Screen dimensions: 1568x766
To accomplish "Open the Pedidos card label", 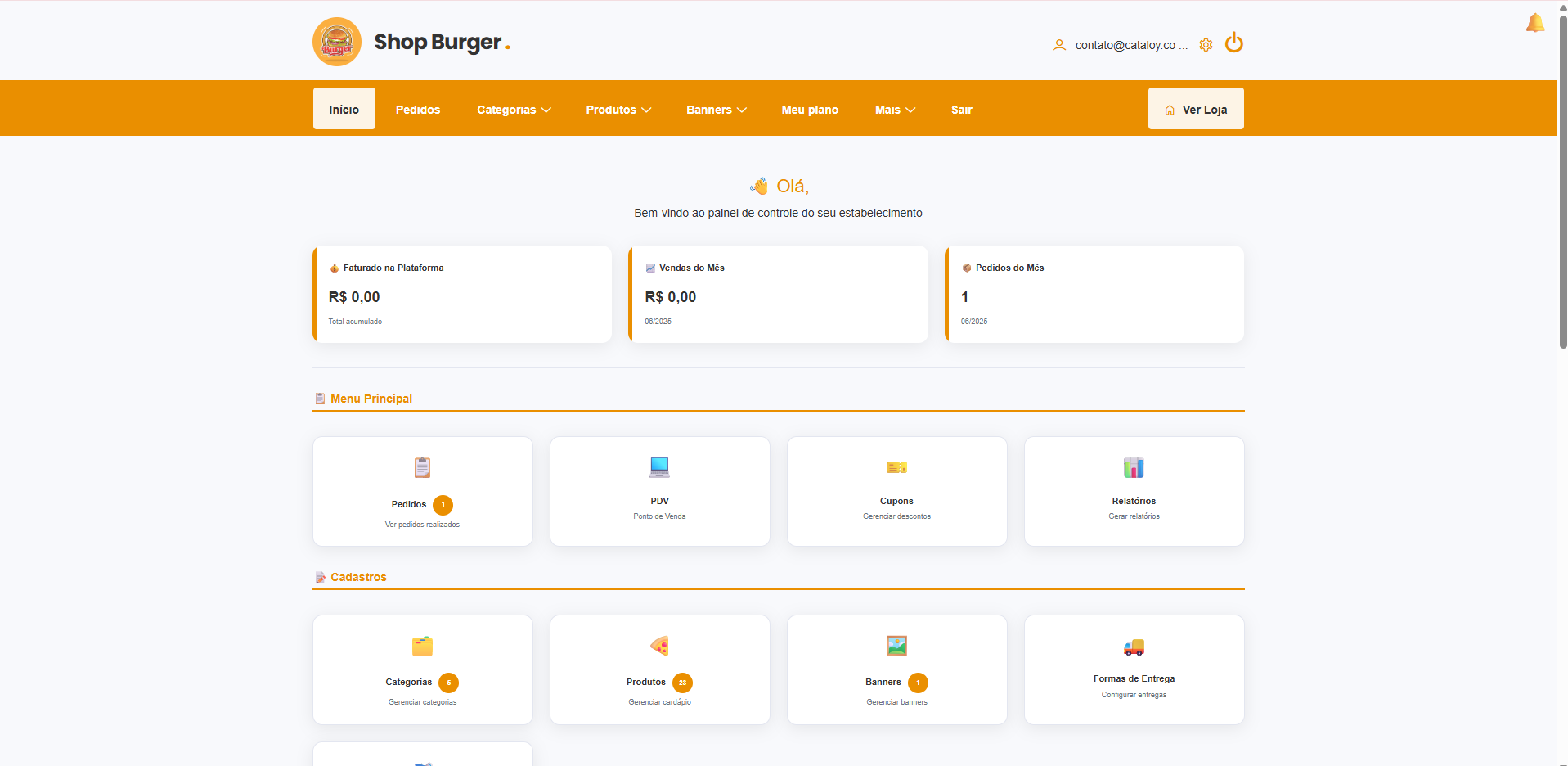I will [x=409, y=504].
